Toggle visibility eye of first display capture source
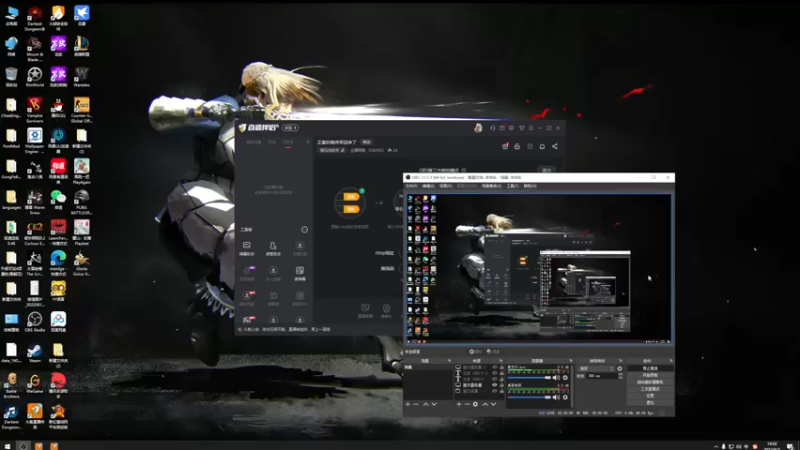The image size is (800, 450). (x=494, y=367)
